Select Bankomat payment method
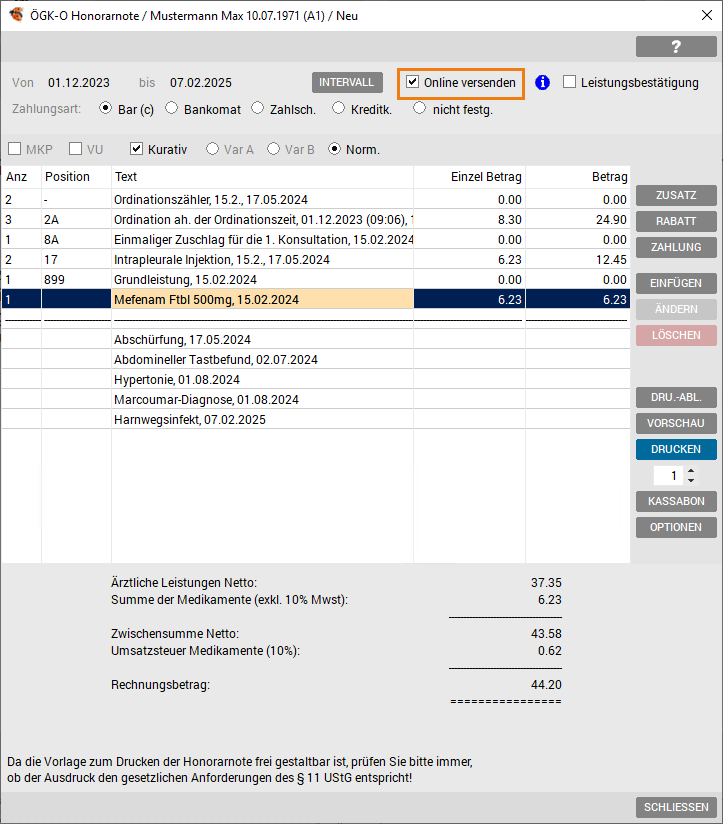The image size is (723, 824). [x=171, y=108]
